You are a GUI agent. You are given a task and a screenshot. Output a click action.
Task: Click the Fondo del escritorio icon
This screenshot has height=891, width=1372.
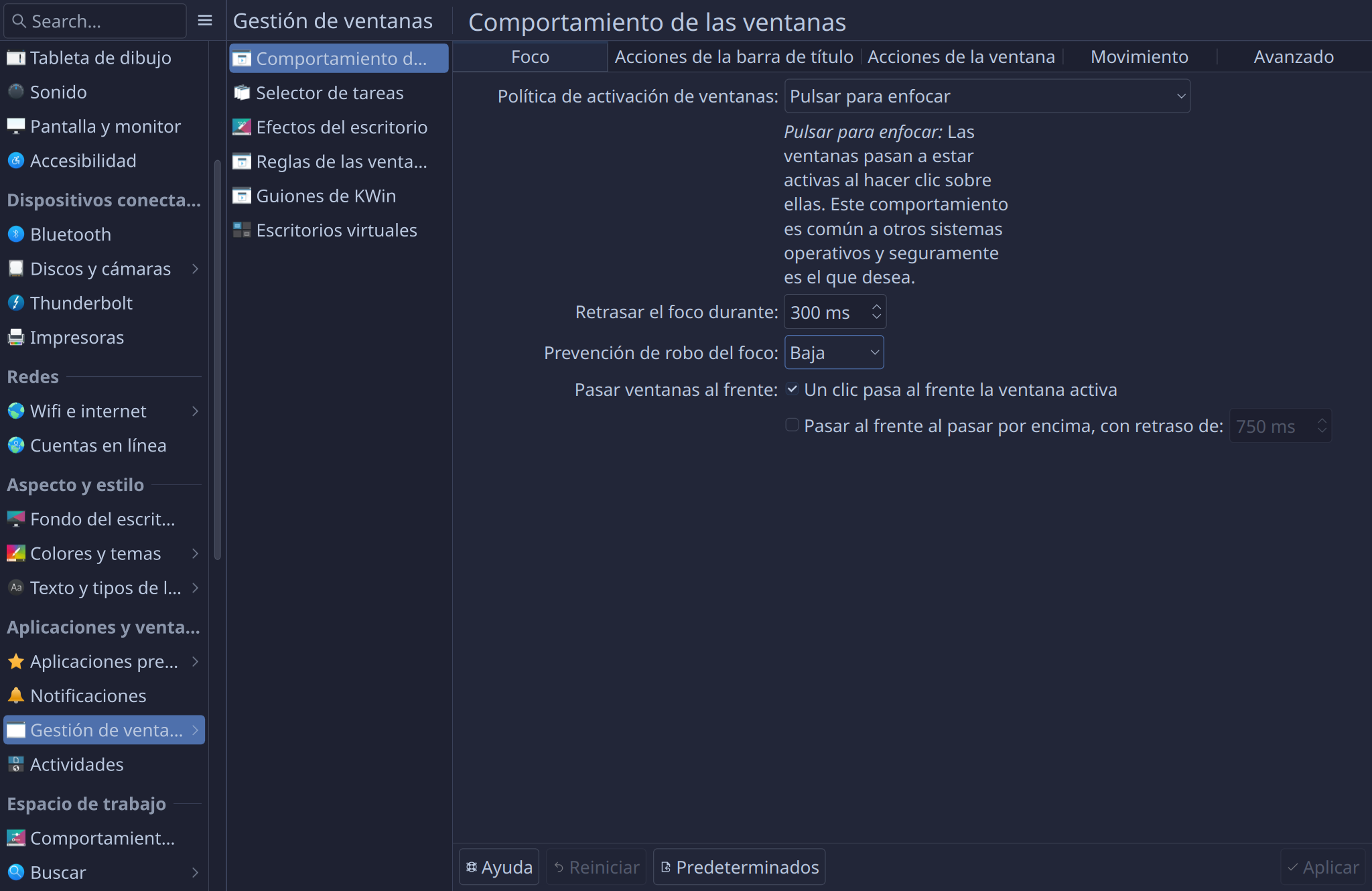pyautogui.click(x=16, y=519)
